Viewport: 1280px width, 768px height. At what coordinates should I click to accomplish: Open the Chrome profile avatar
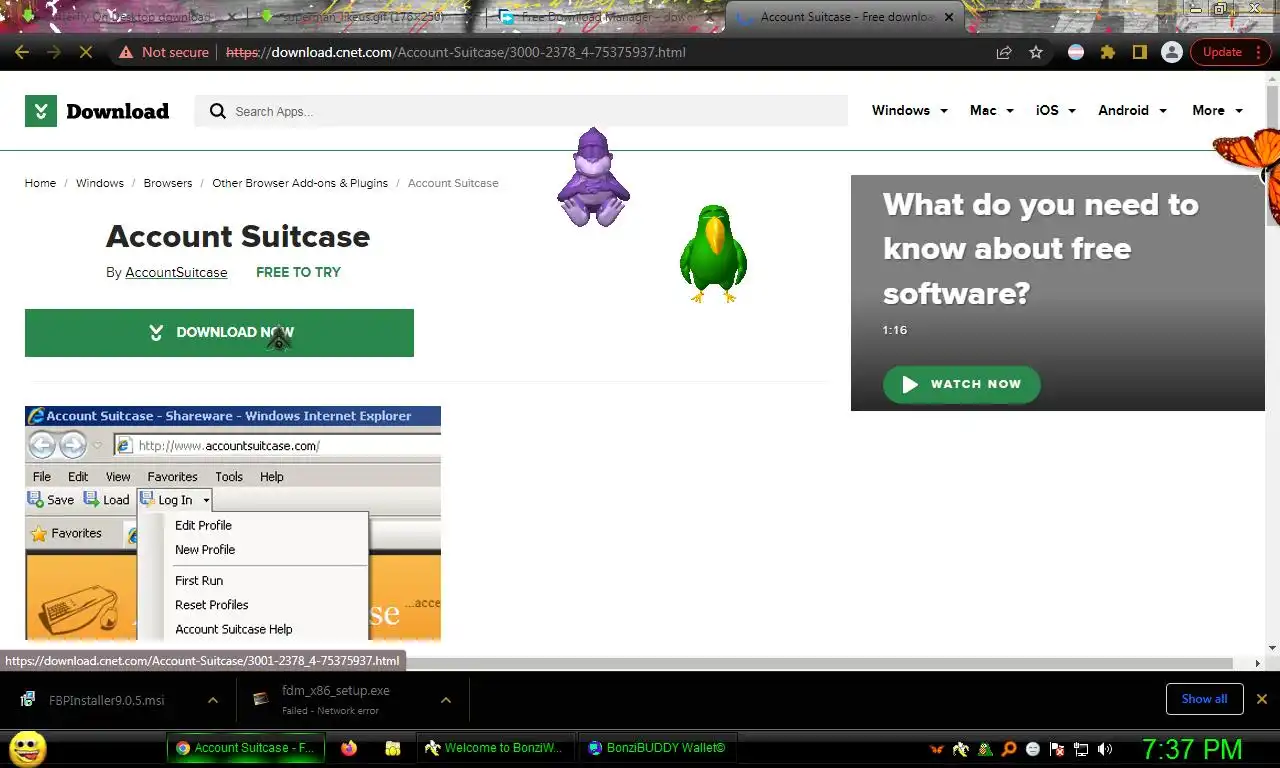(1171, 52)
